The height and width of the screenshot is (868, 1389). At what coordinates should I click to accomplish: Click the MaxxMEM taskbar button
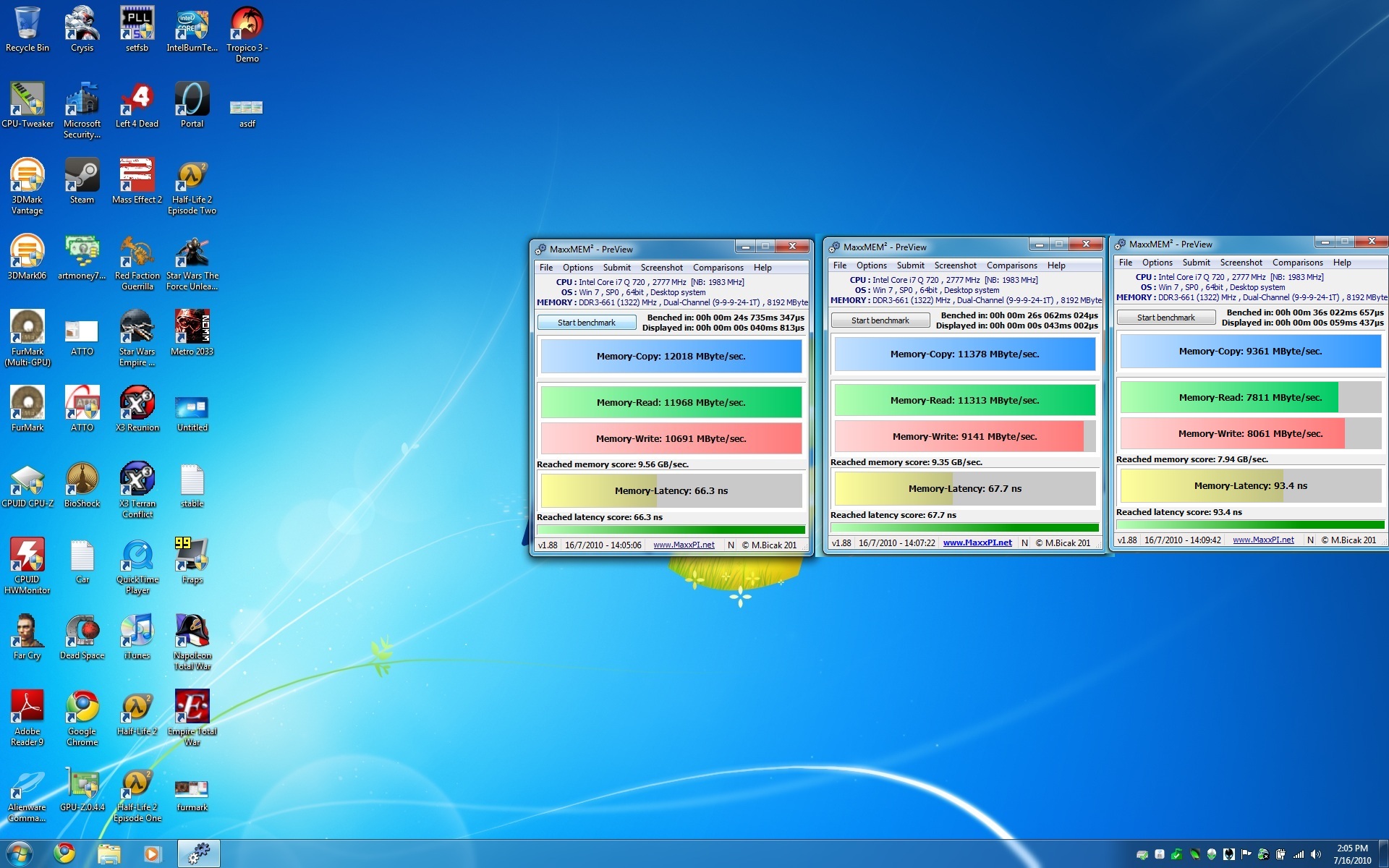[x=198, y=854]
